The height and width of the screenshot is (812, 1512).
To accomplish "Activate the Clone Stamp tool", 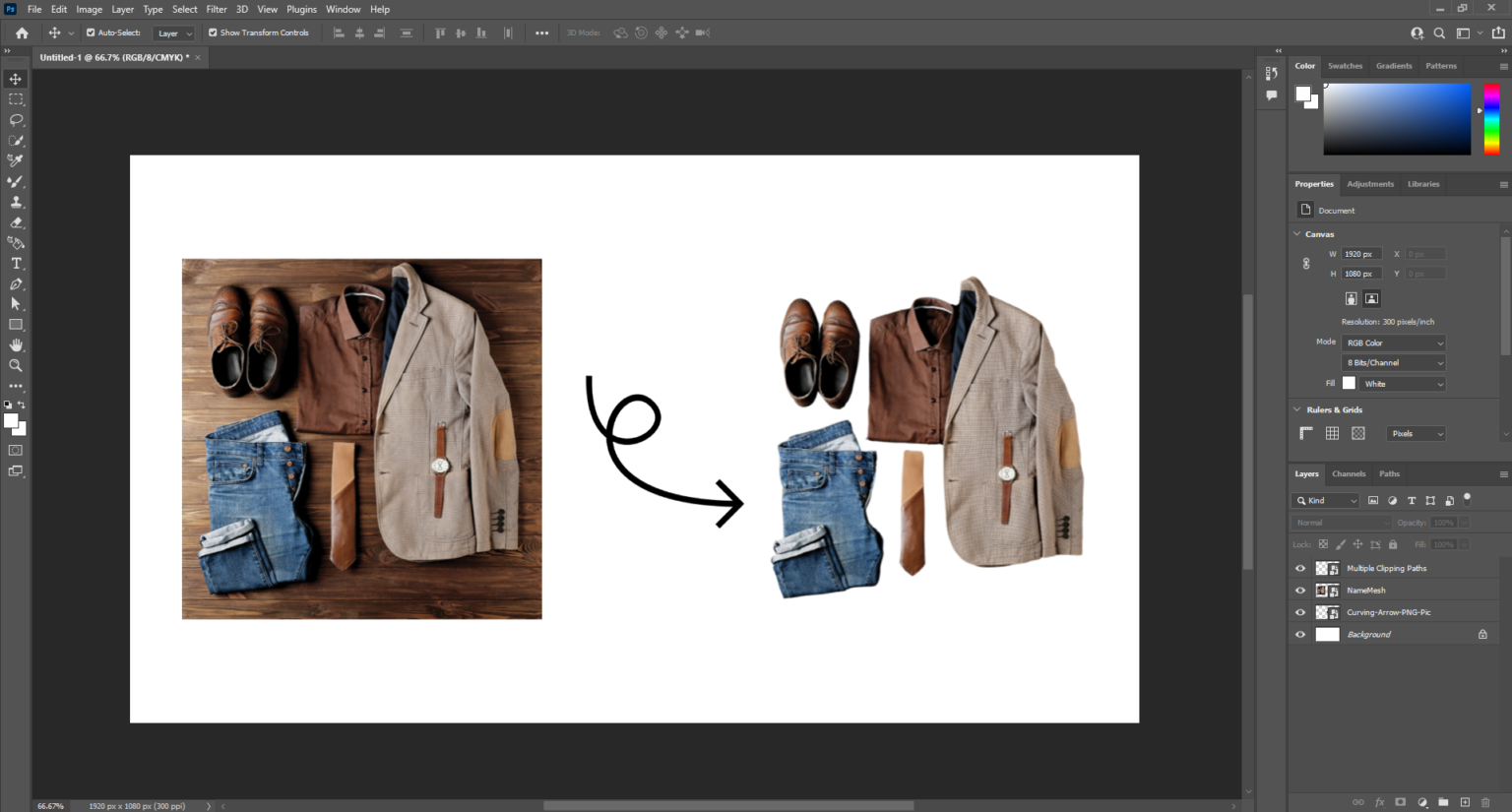I will pyautogui.click(x=15, y=202).
